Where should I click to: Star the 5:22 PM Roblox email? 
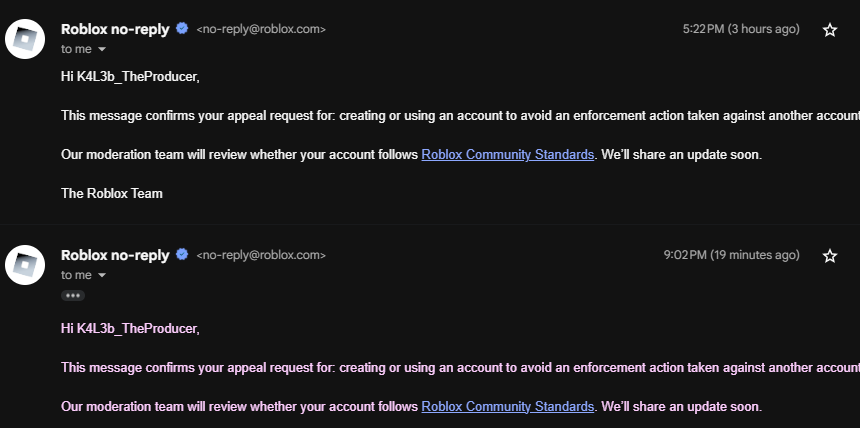829,30
